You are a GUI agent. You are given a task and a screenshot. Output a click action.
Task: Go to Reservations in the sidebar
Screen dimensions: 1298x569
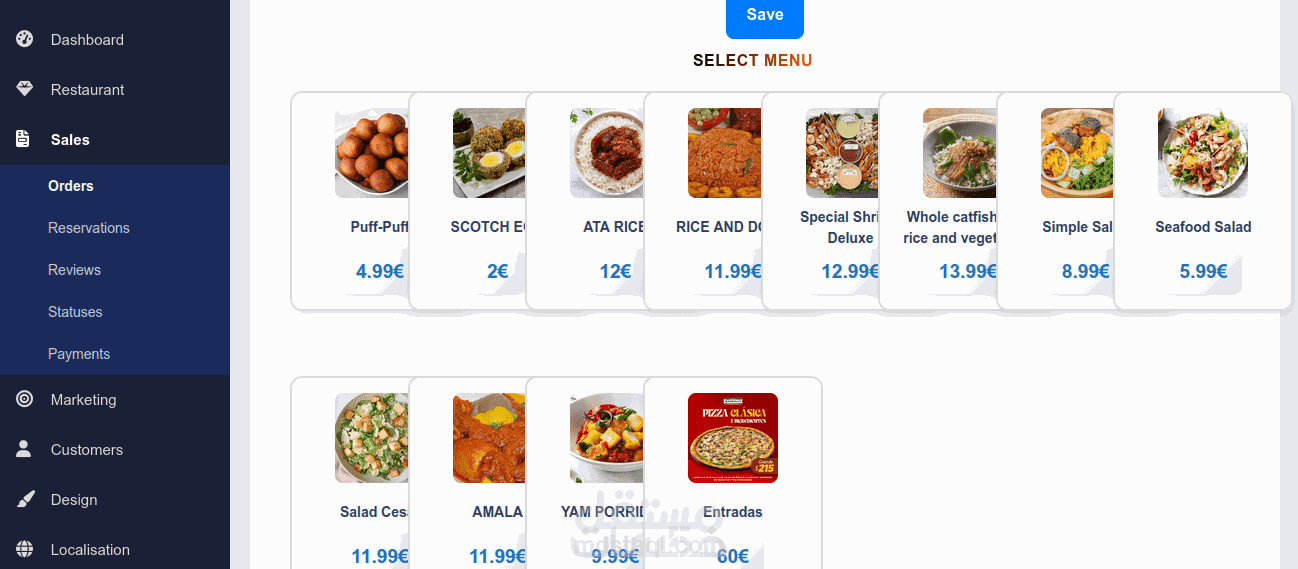[x=88, y=228]
